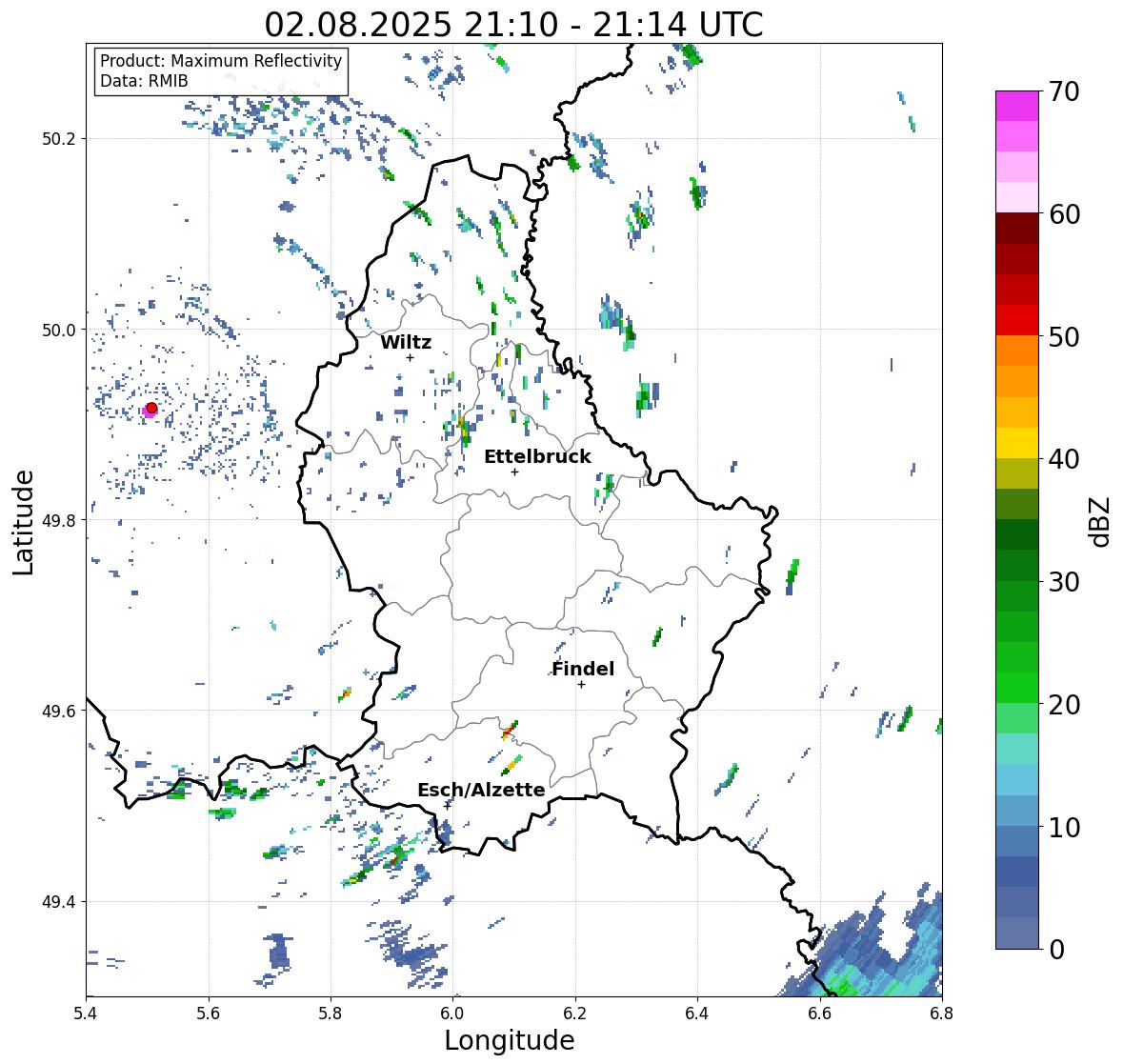Click the longitude tick label 6.4
Screen dimensions: 1123x1064
click(697, 1014)
